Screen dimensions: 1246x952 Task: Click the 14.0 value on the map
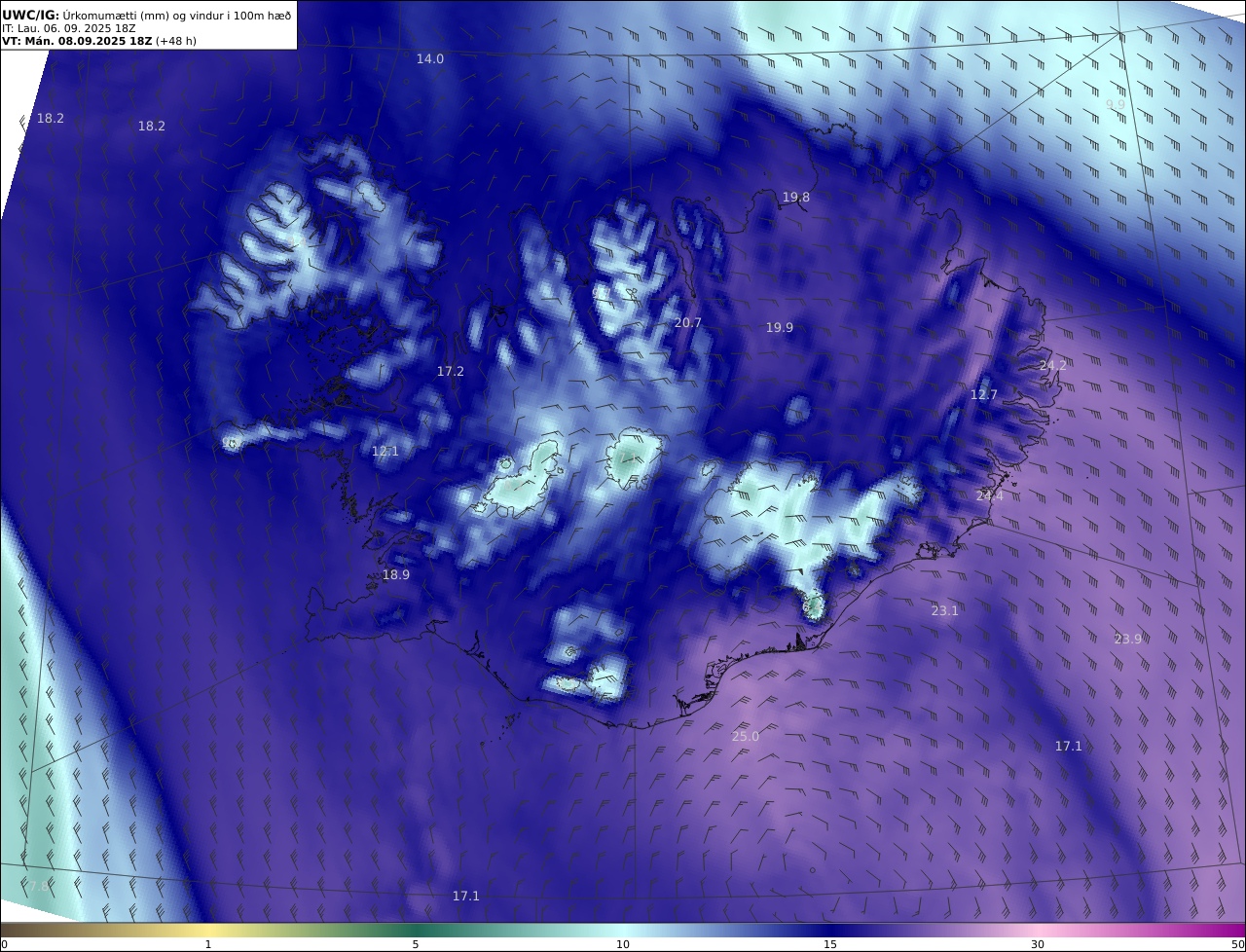pyautogui.click(x=430, y=58)
